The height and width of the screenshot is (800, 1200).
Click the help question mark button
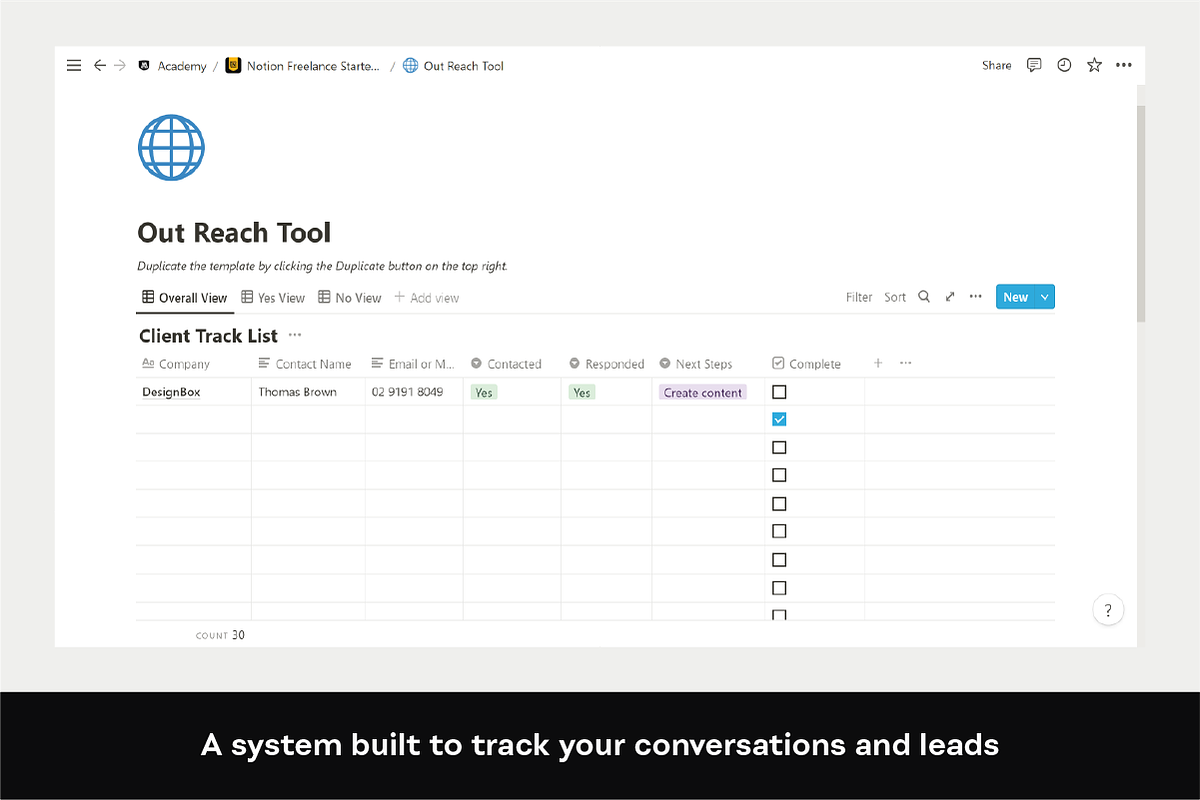coord(1108,610)
